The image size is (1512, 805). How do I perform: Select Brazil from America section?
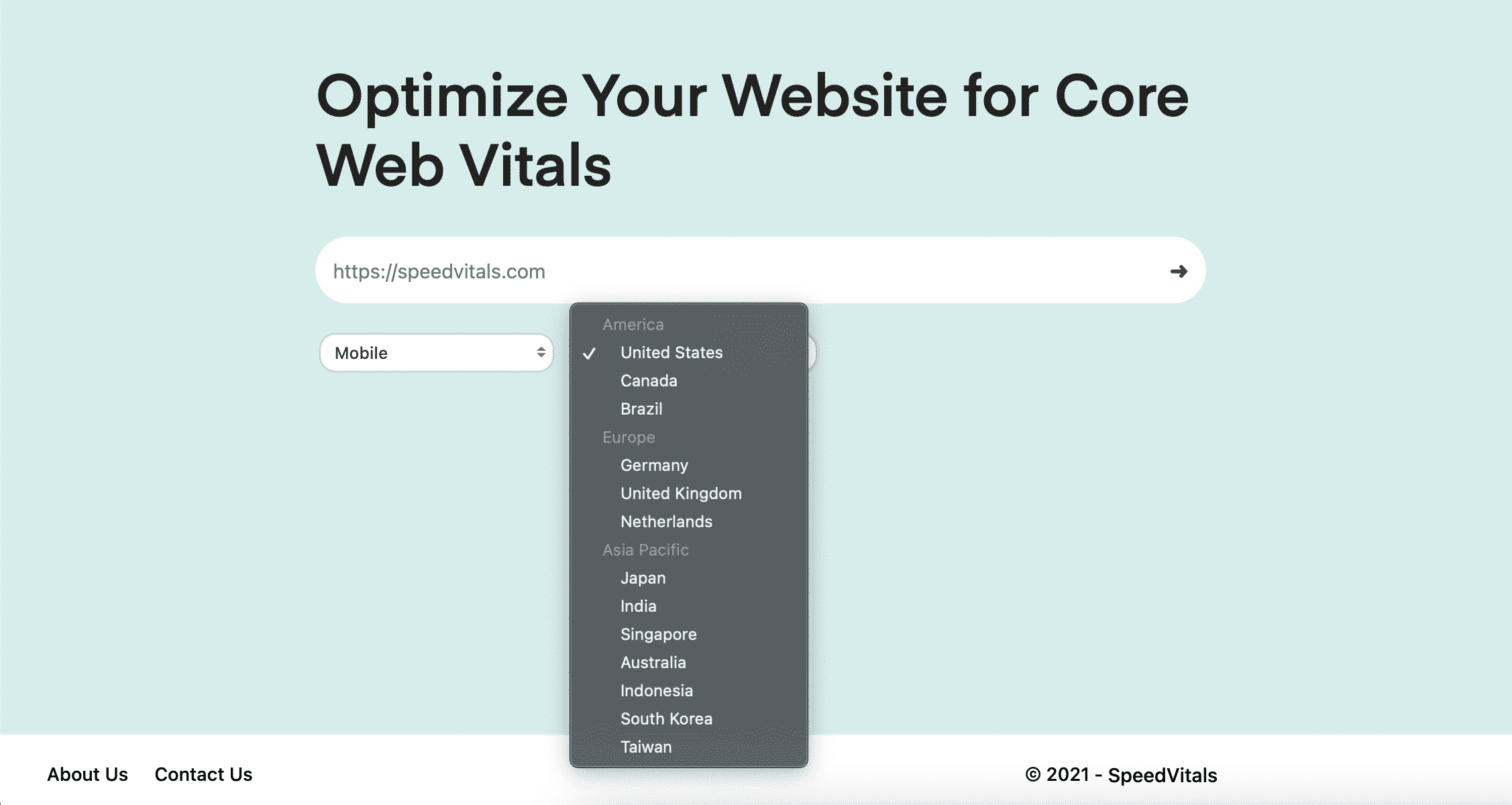tap(640, 408)
